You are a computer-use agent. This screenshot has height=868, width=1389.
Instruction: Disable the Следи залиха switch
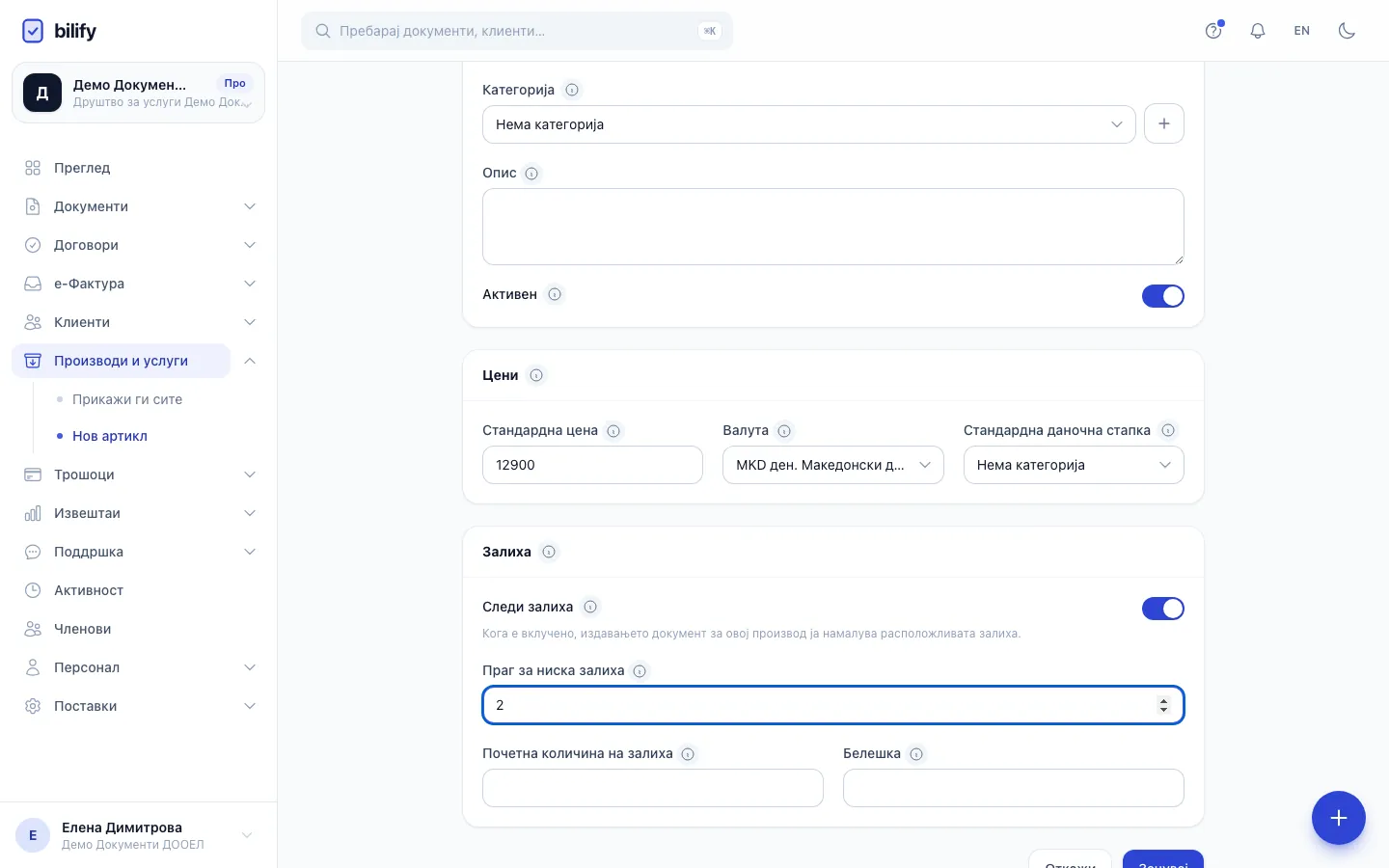1163,609
